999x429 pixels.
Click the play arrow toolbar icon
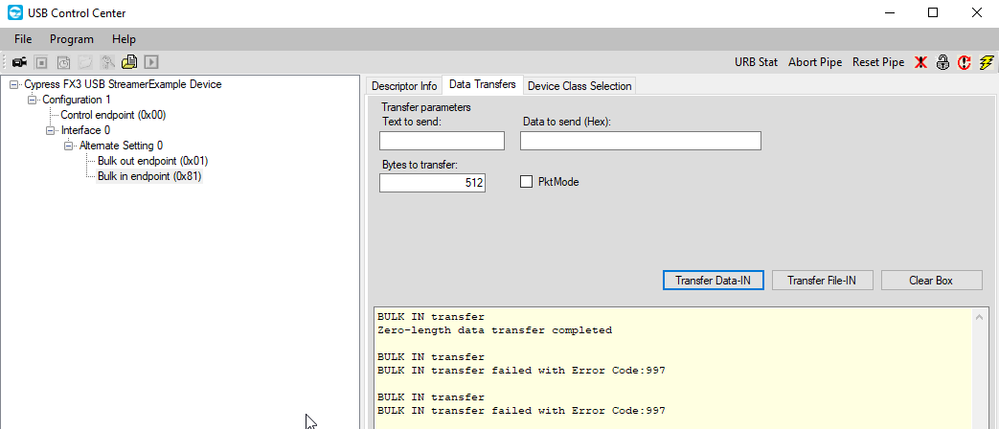click(x=151, y=62)
